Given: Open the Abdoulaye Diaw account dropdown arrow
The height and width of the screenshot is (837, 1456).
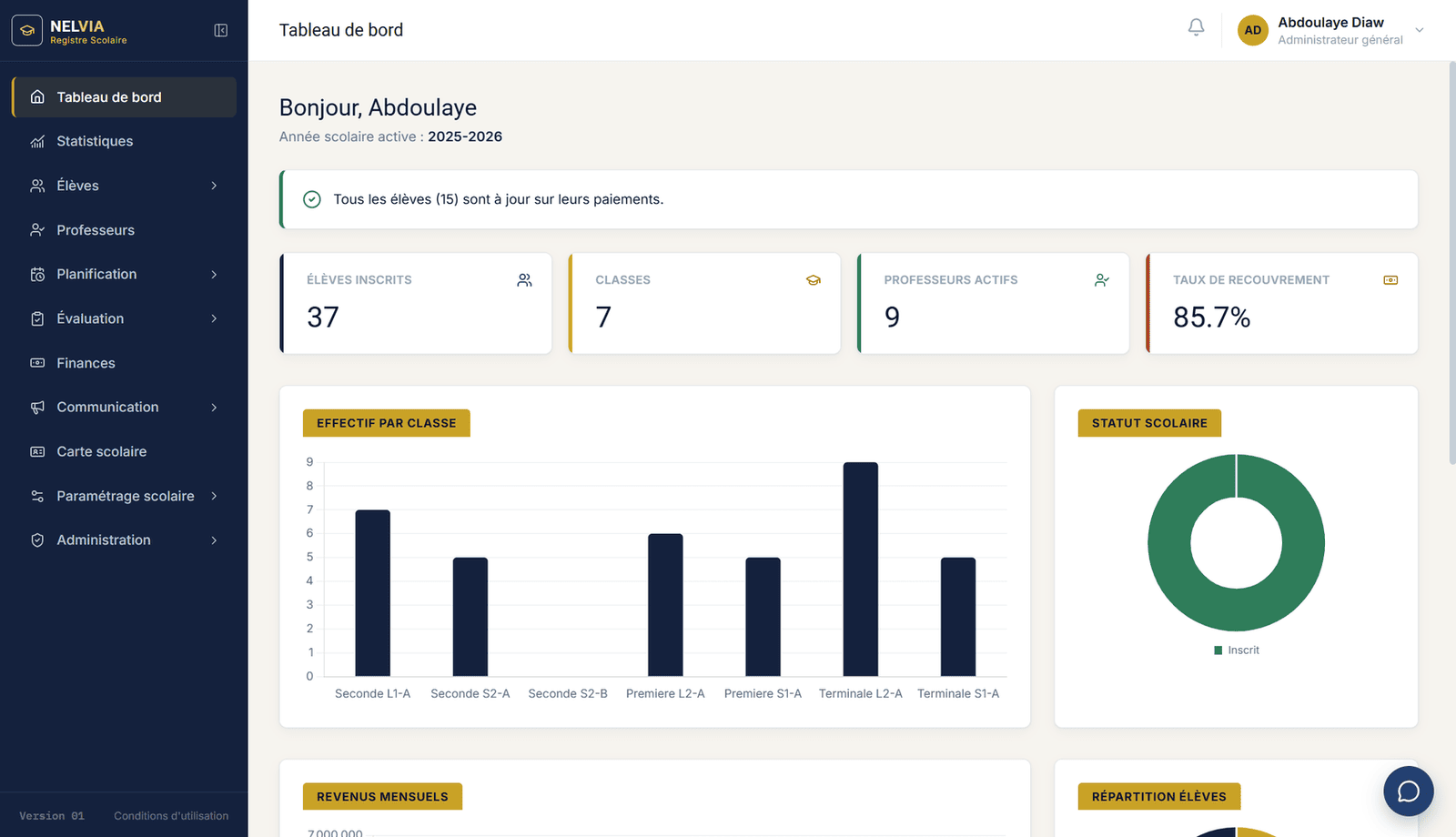Looking at the screenshot, I should point(1419,30).
